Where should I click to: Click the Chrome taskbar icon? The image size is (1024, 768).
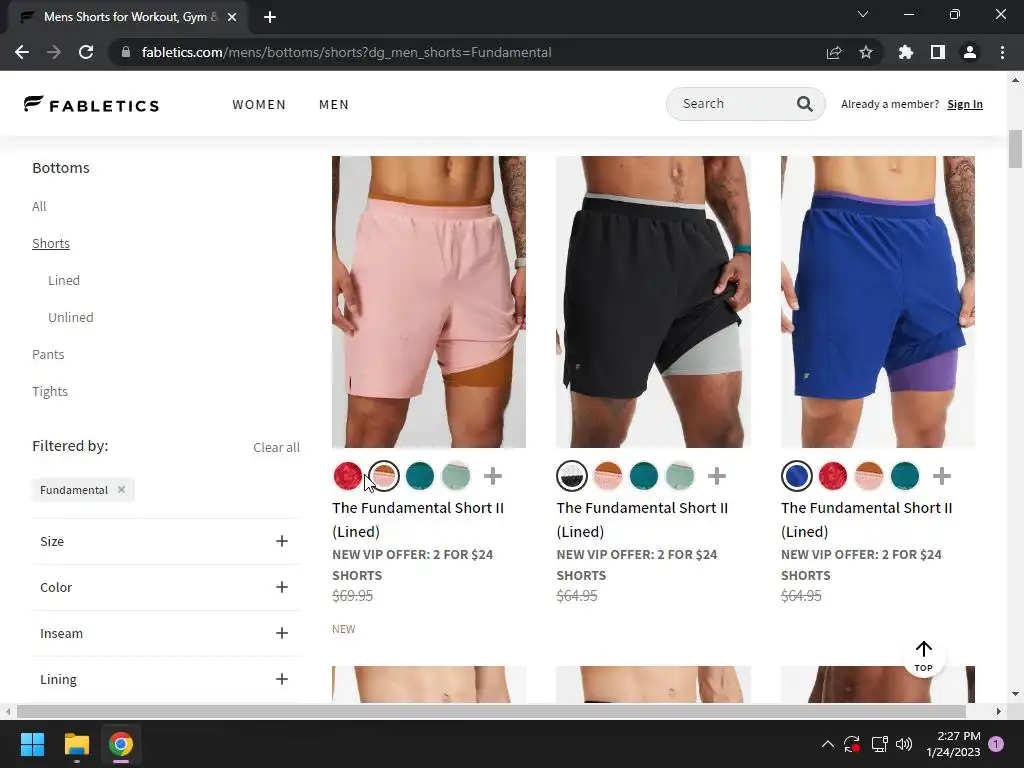(x=121, y=744)
